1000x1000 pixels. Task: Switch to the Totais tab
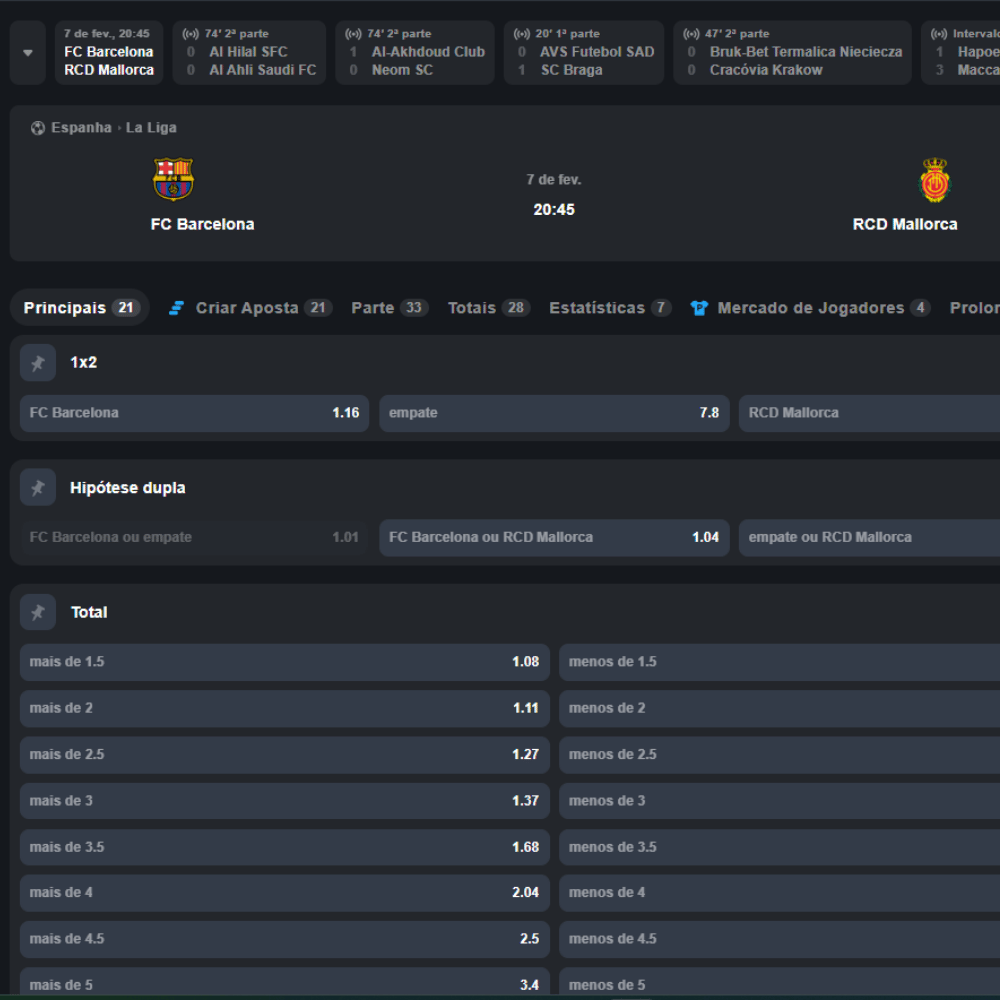click(489, 308)
